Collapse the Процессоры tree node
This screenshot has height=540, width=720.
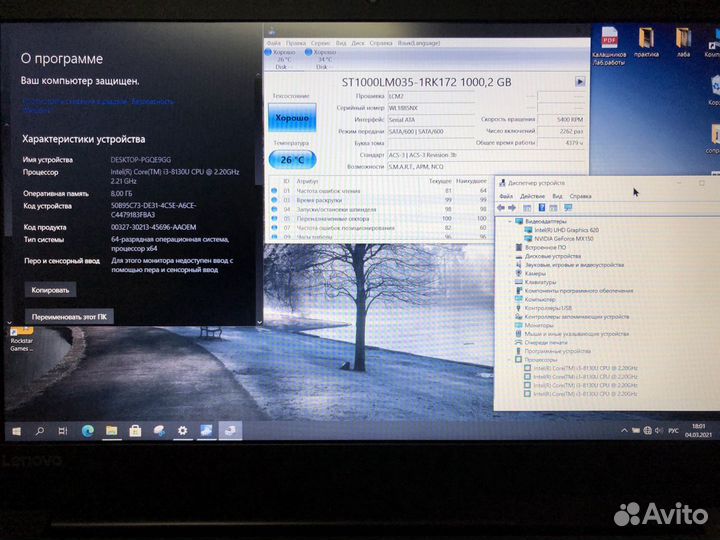510,360
